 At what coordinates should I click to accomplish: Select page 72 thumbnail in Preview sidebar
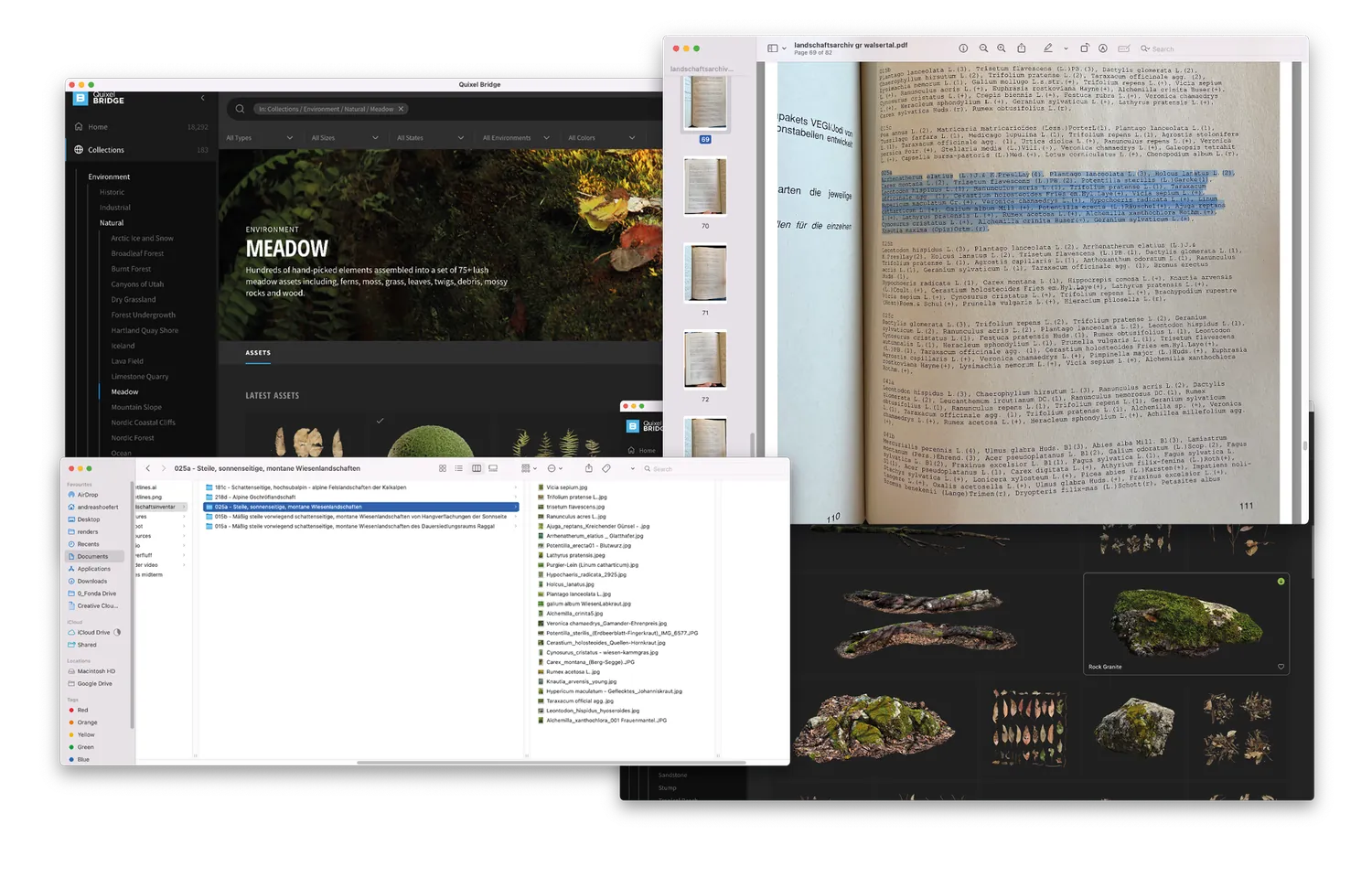pyautogui.click(x=705, y=360)
